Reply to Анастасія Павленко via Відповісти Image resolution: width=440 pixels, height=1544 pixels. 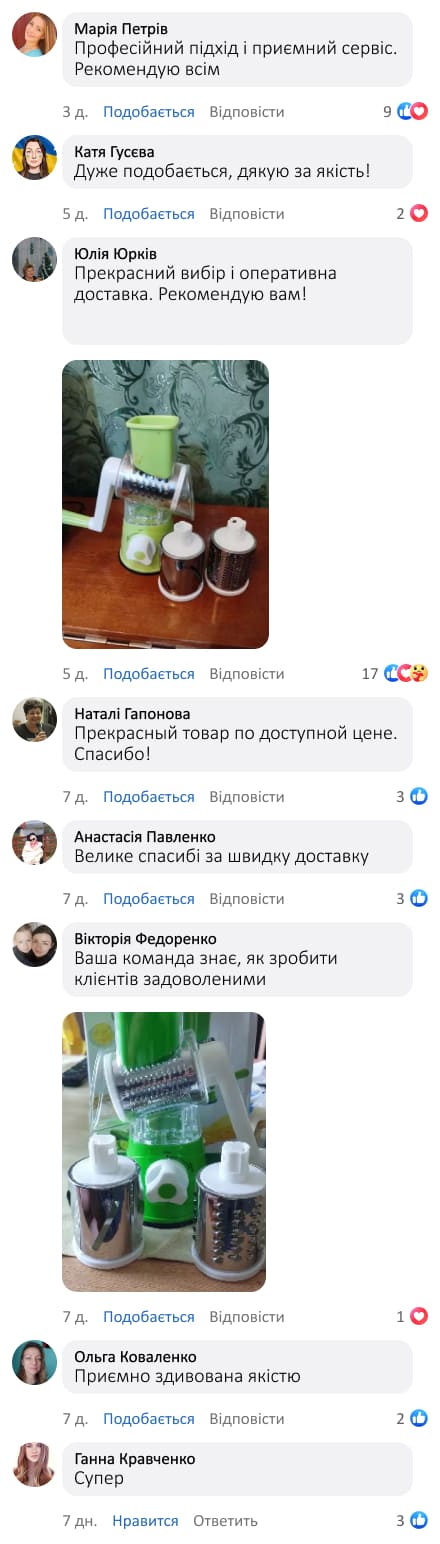247,899
